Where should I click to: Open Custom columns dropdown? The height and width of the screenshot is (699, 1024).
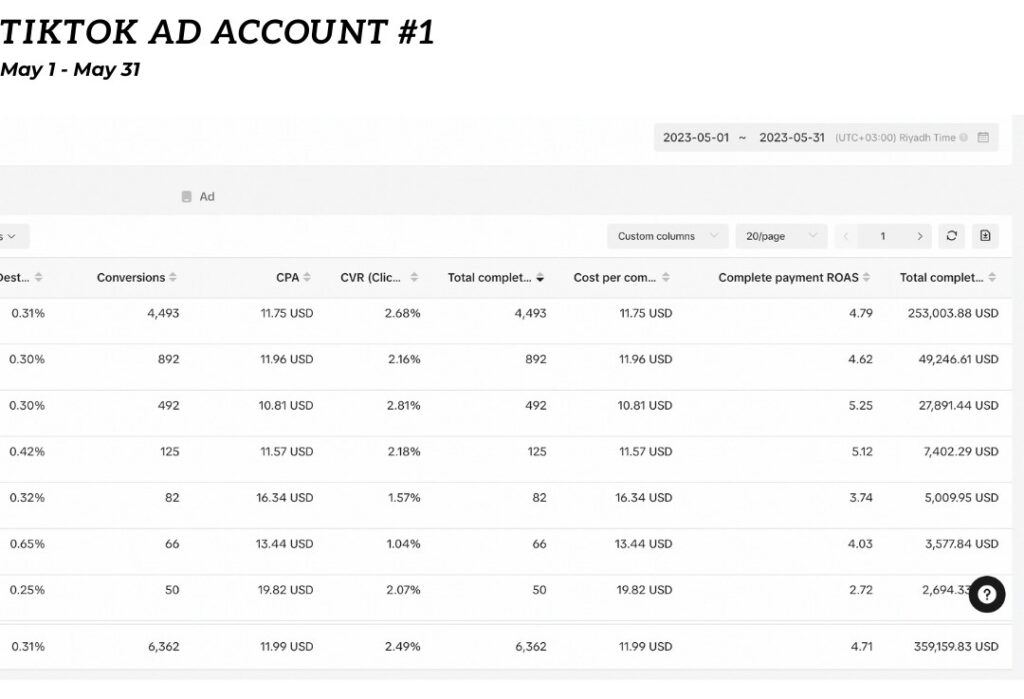[667, 236]
